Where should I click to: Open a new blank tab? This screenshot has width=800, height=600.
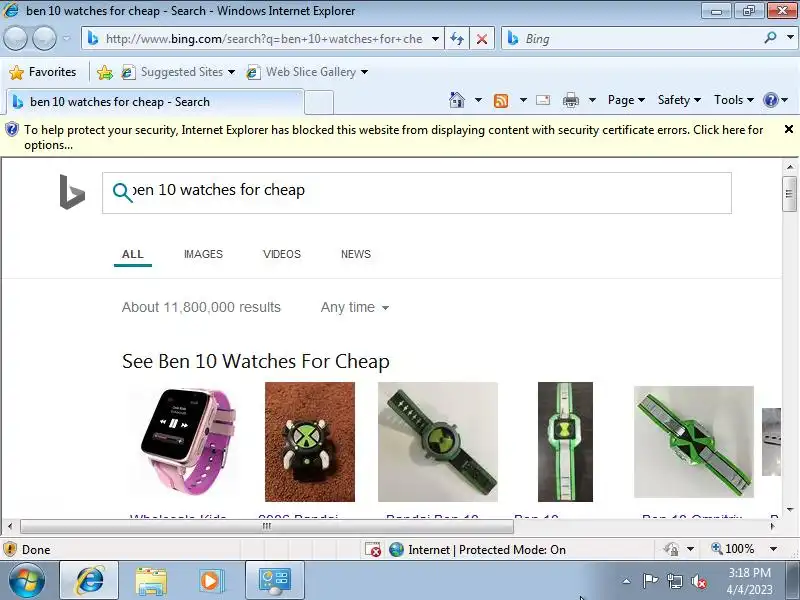[319, 102]
